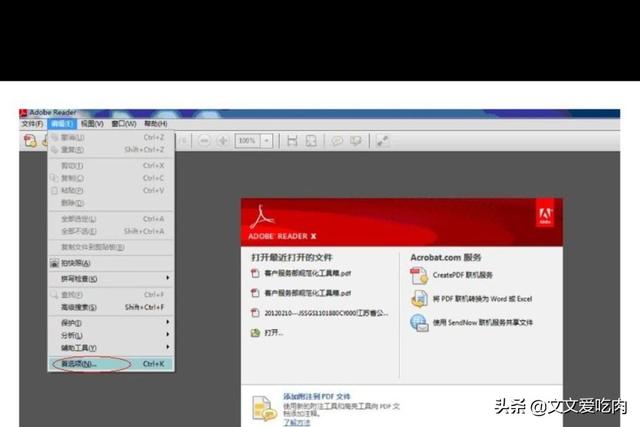Click the SendNow share files icon
The image size is (640, 427).
click(x=419, y=323)
